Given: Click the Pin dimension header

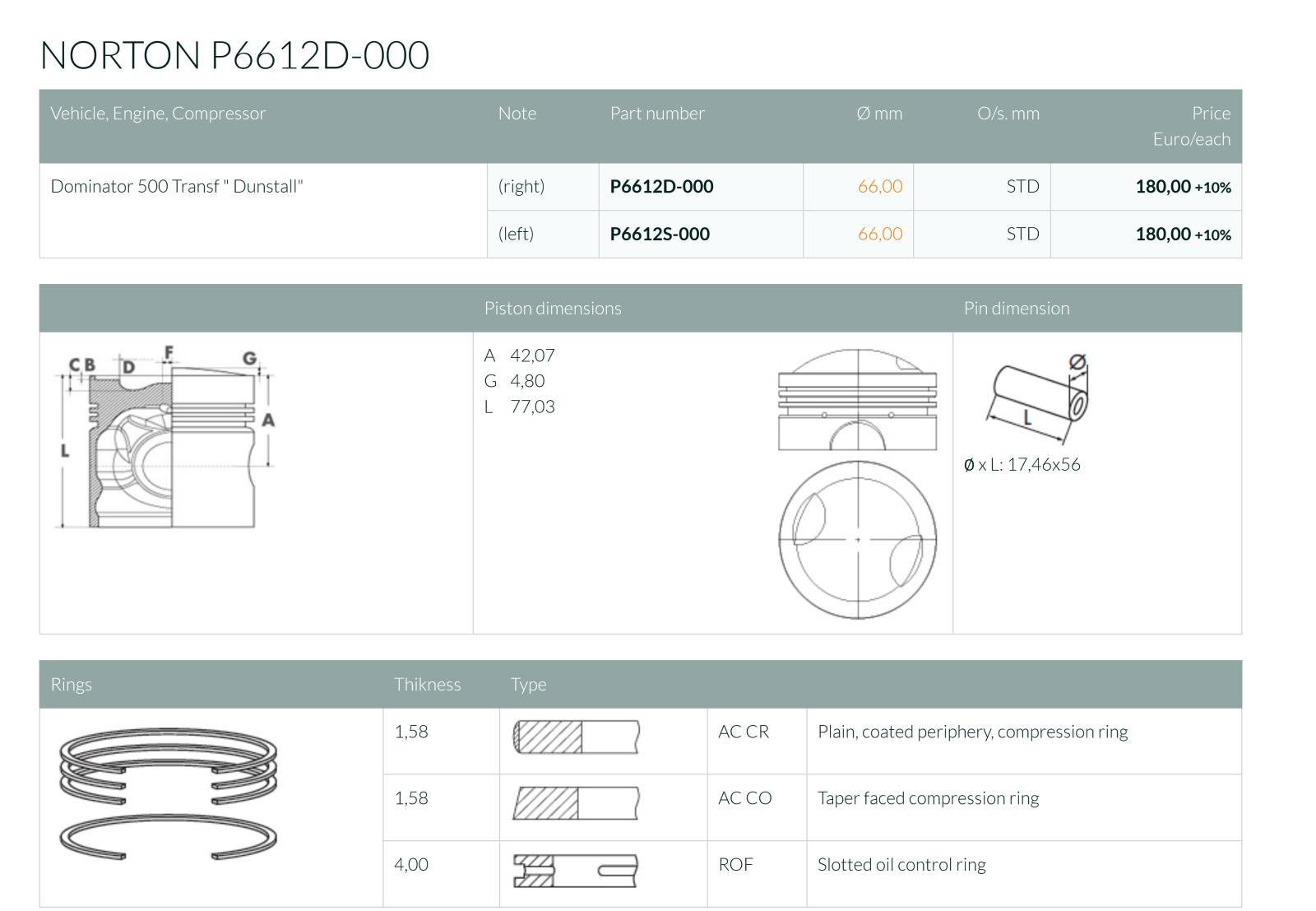Looking at the screenshot, I should click(1017, 309).
